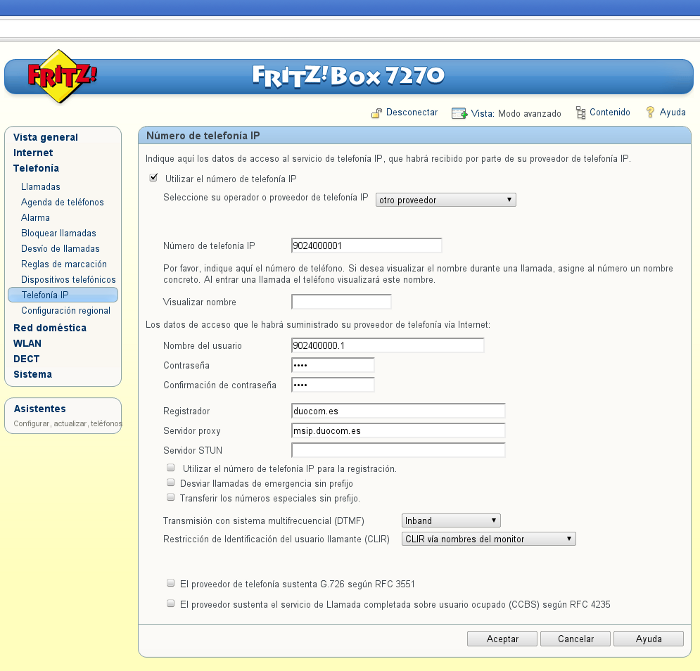Open the Internet menu section
Viewport: 700px width, 671px height.
click(33, 153)
